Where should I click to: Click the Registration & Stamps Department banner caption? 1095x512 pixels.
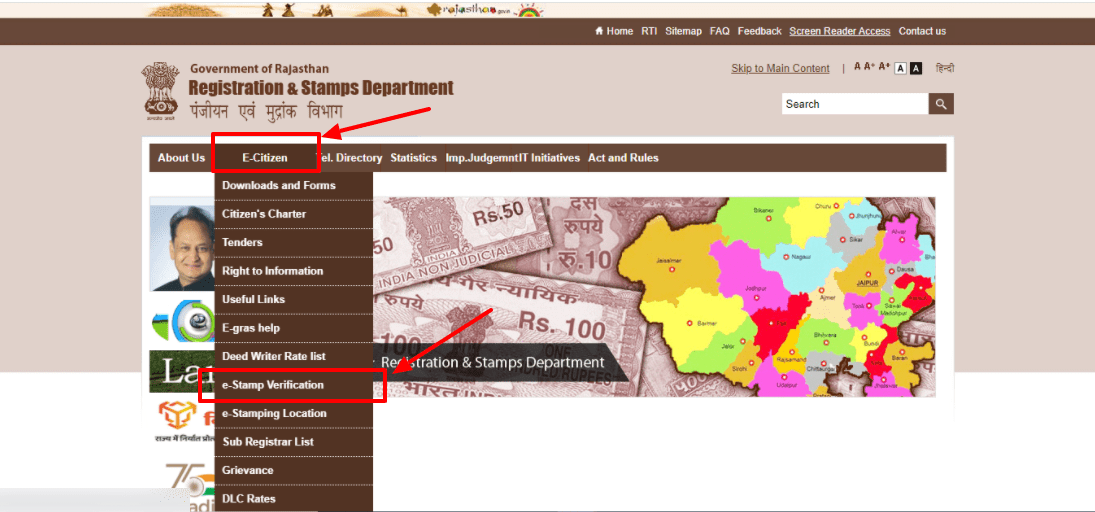coord(492,363)
